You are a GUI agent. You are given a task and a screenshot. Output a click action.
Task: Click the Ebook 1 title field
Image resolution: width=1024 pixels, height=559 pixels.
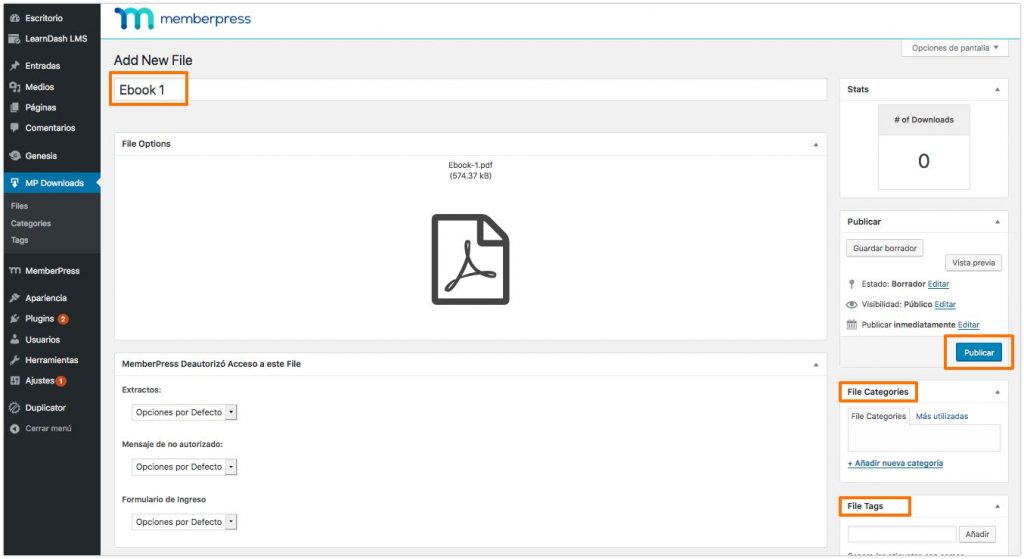(470, 90)
